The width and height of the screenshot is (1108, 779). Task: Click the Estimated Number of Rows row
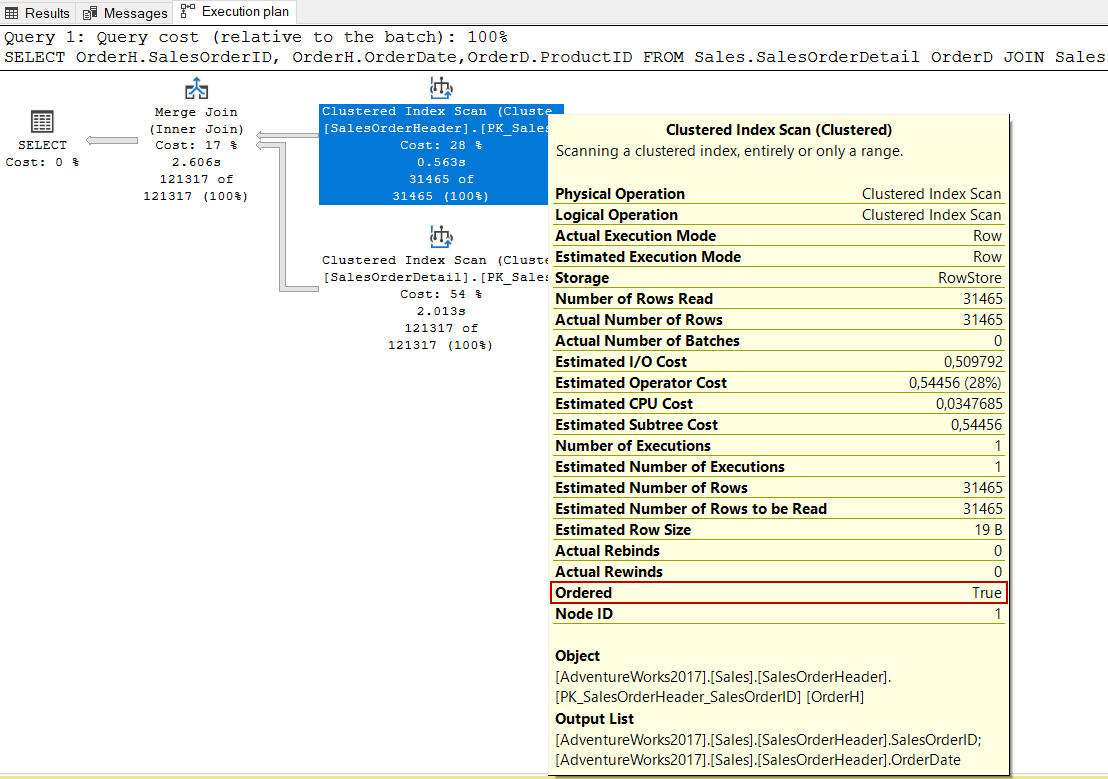778,488
